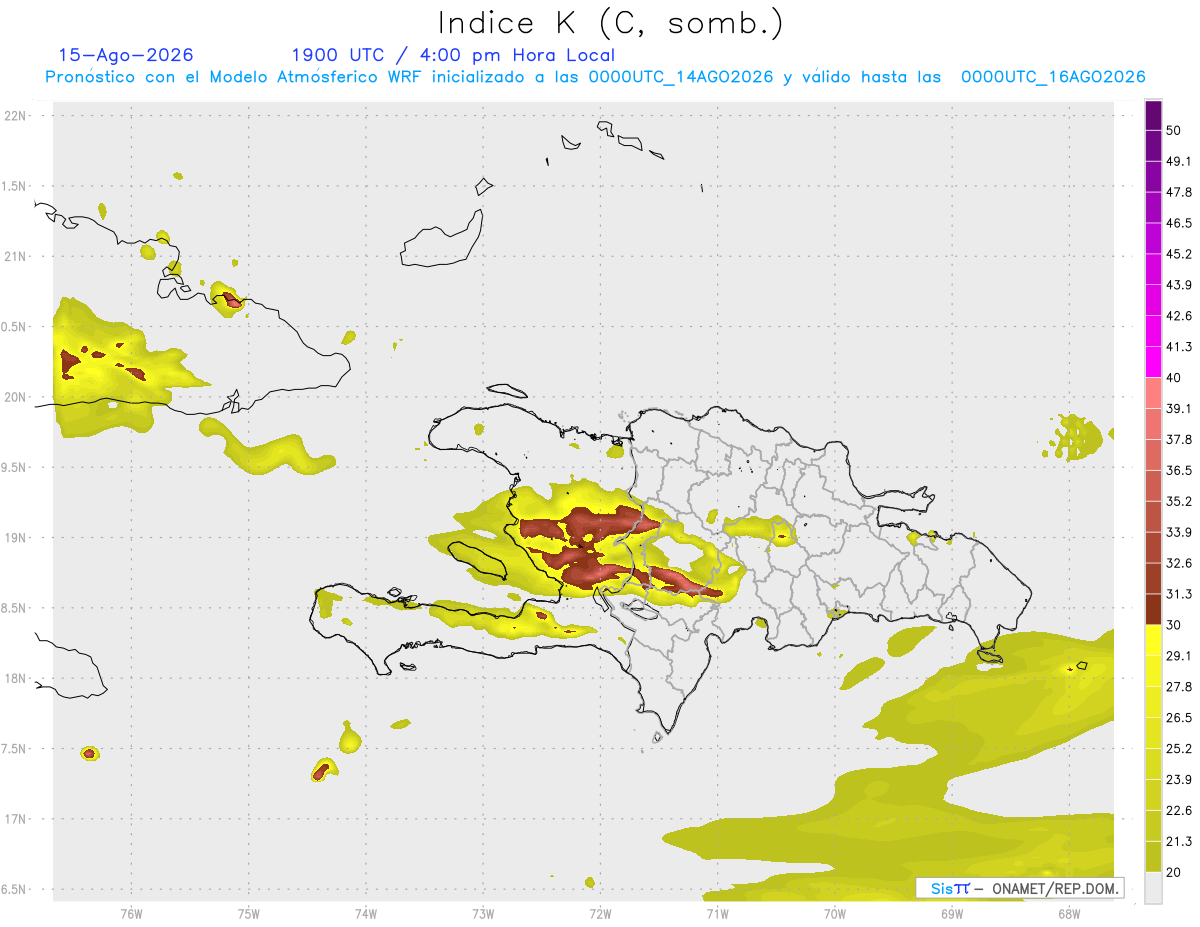
Task: Click the color bar value '35.2'
Action: coord(1178,501)
